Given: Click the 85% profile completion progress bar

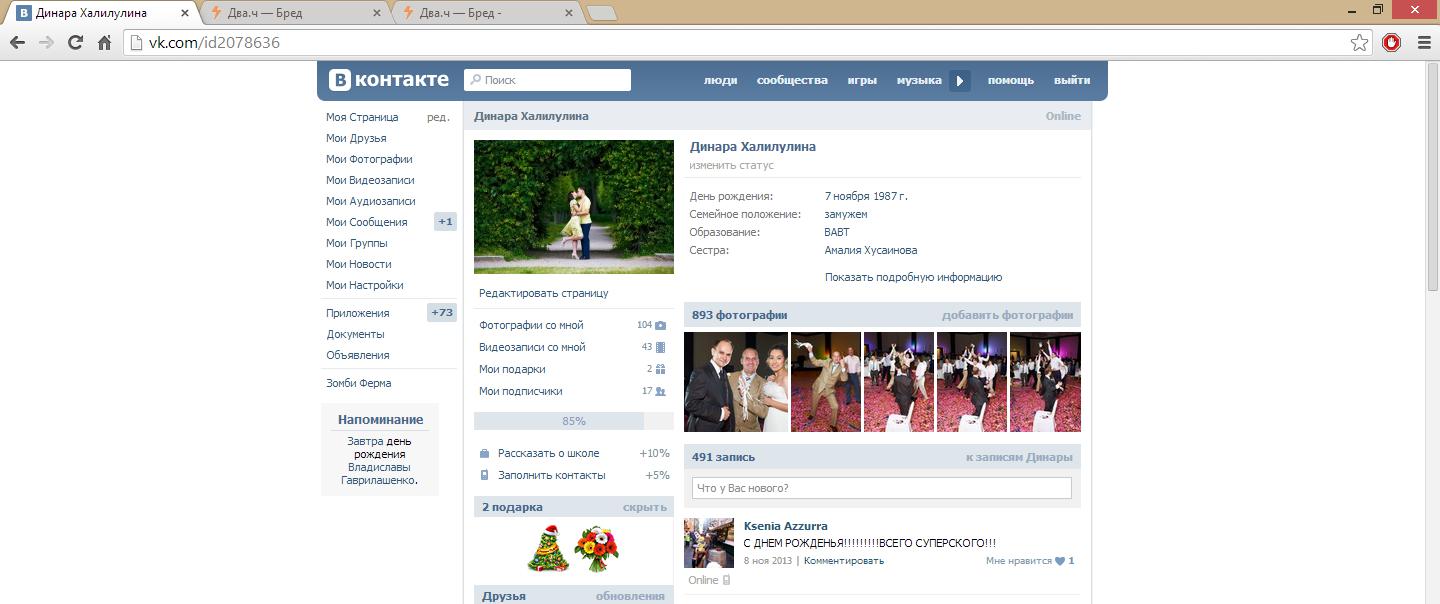Looking at the screenshot, I should tap(573, 421).
